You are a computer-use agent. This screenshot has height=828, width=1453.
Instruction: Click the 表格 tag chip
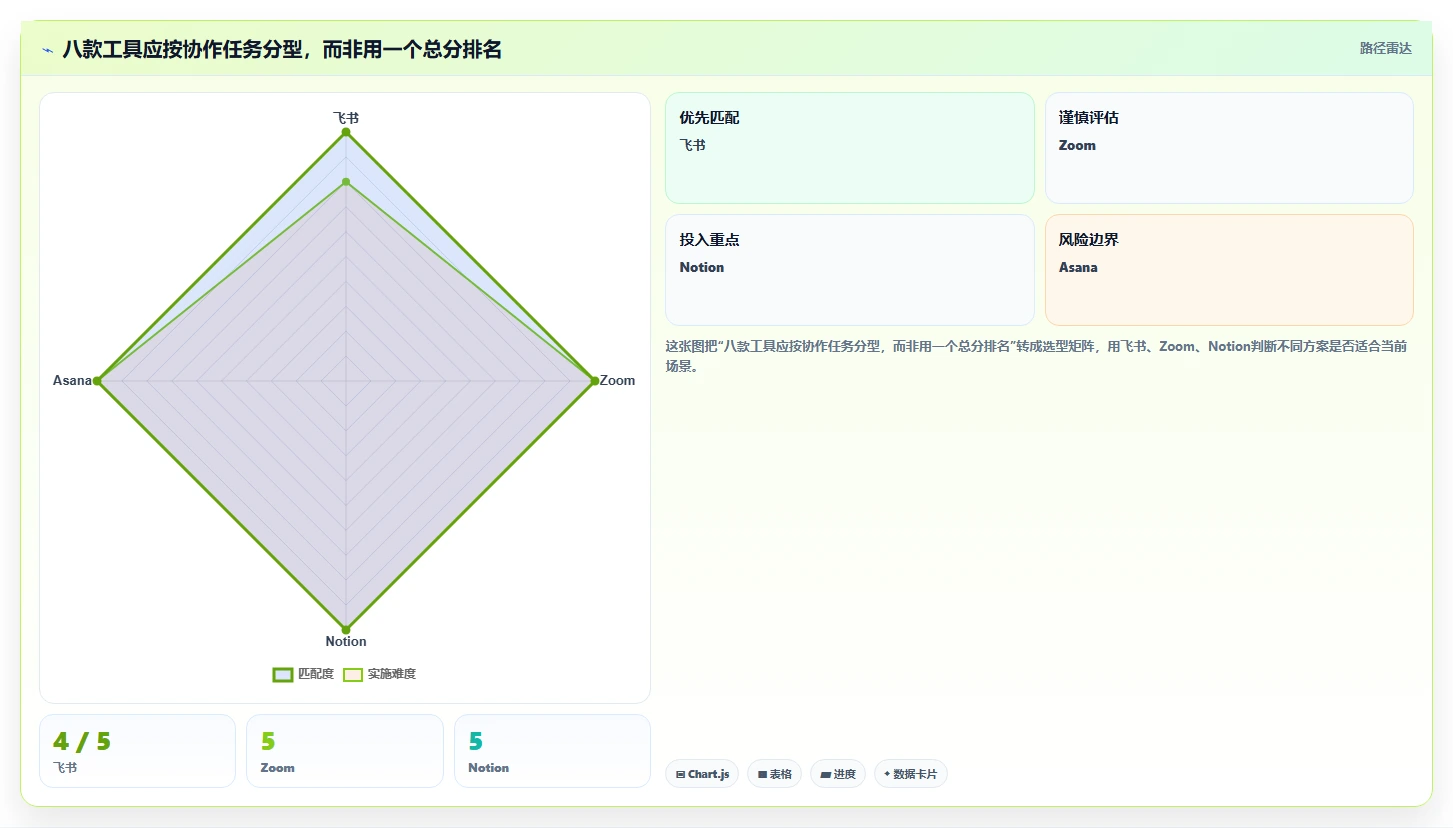click(774, 774)
